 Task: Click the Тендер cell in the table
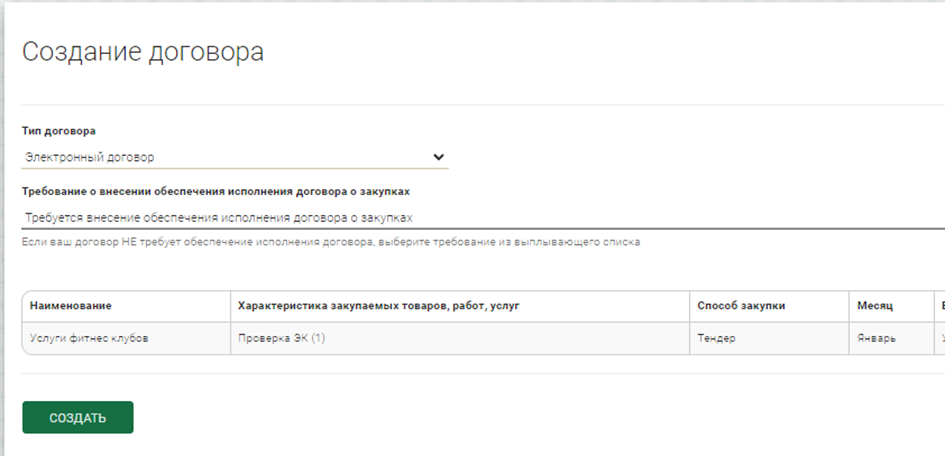click(716, 338)
